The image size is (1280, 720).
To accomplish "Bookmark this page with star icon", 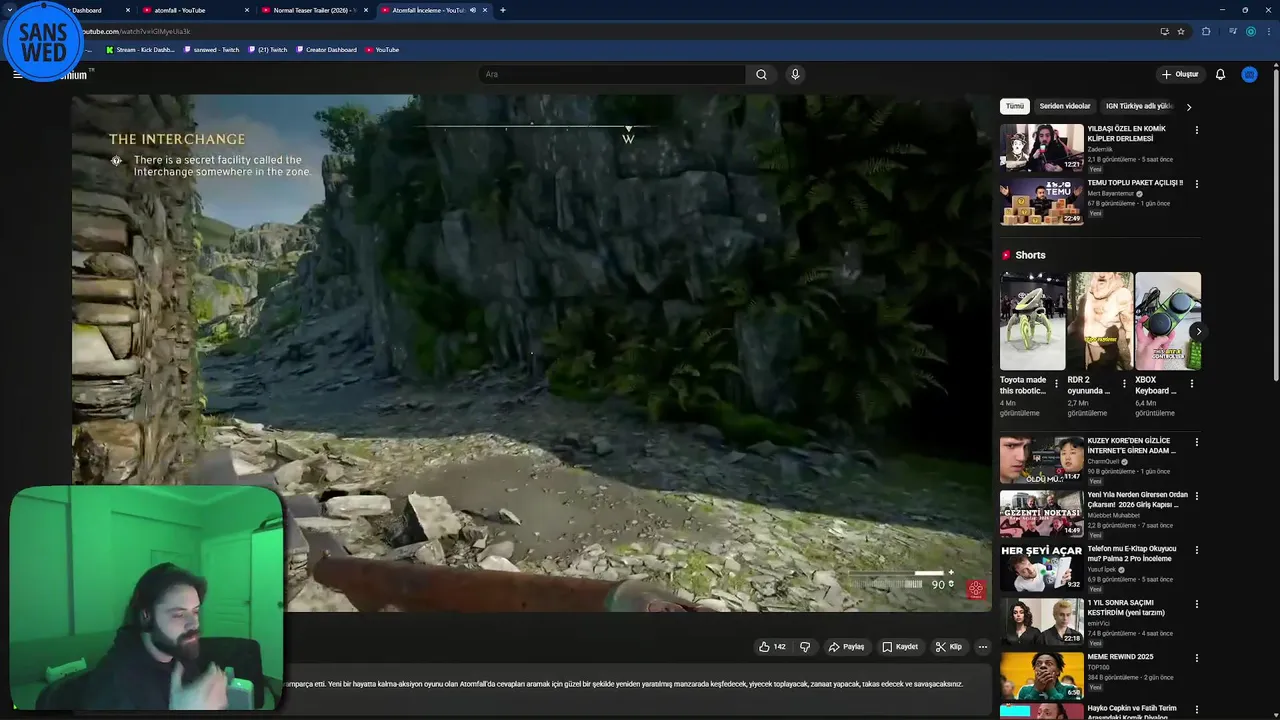I will tap(1181, 31).
